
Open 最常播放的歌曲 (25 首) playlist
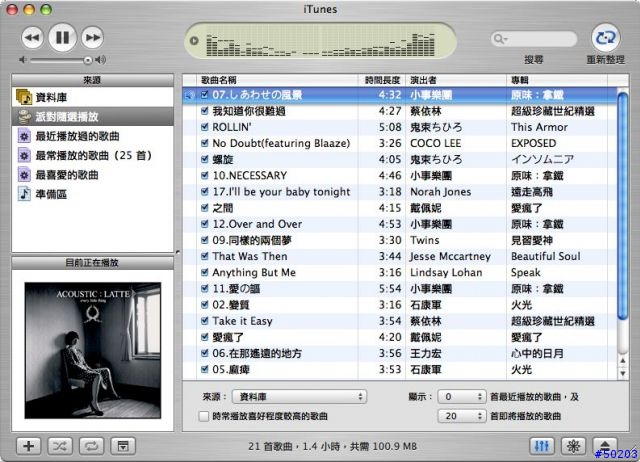(93, 155)
